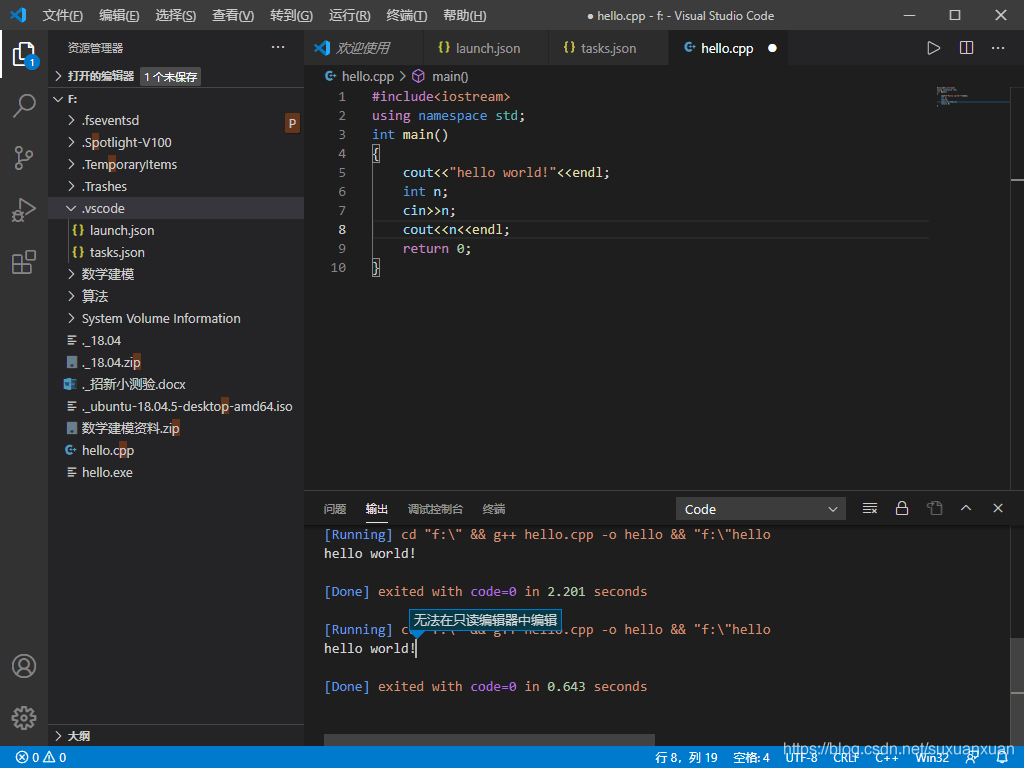Open the 终端(T) menu
Viewport: 1024px width, 768px height.
407,16
